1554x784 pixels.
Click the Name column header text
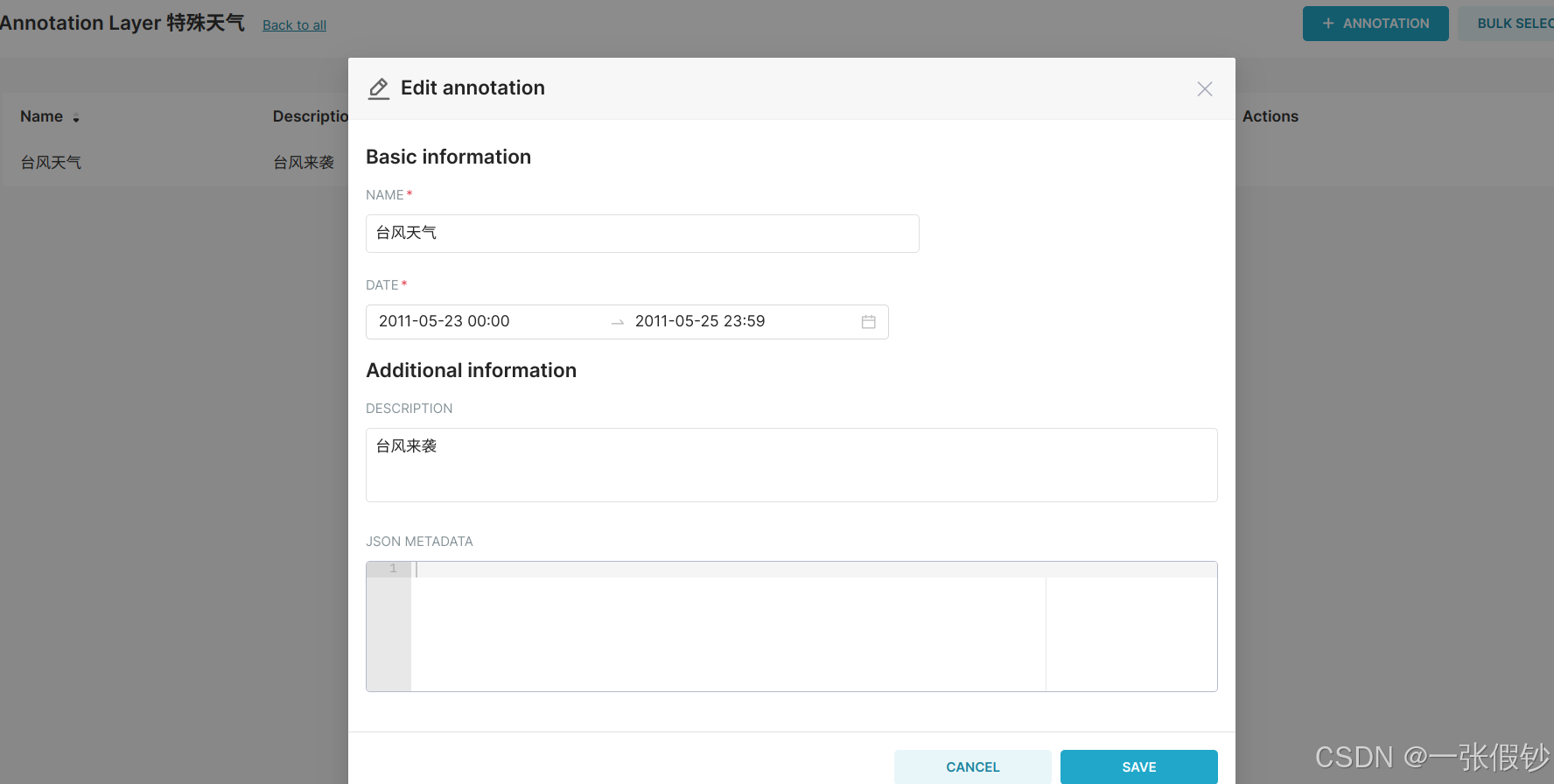click(41, 116)
